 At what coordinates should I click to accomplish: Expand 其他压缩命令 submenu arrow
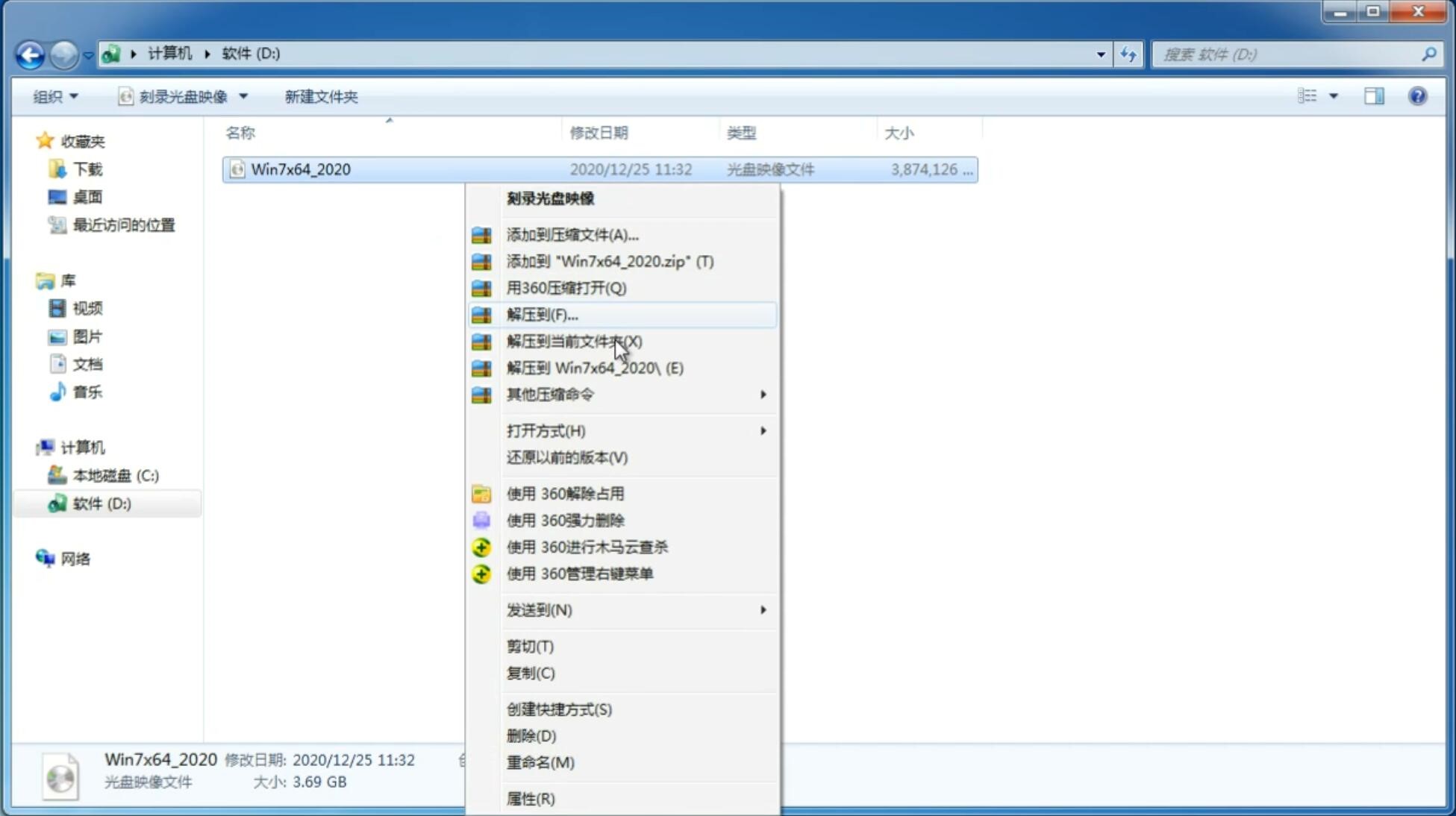[763, 394]
